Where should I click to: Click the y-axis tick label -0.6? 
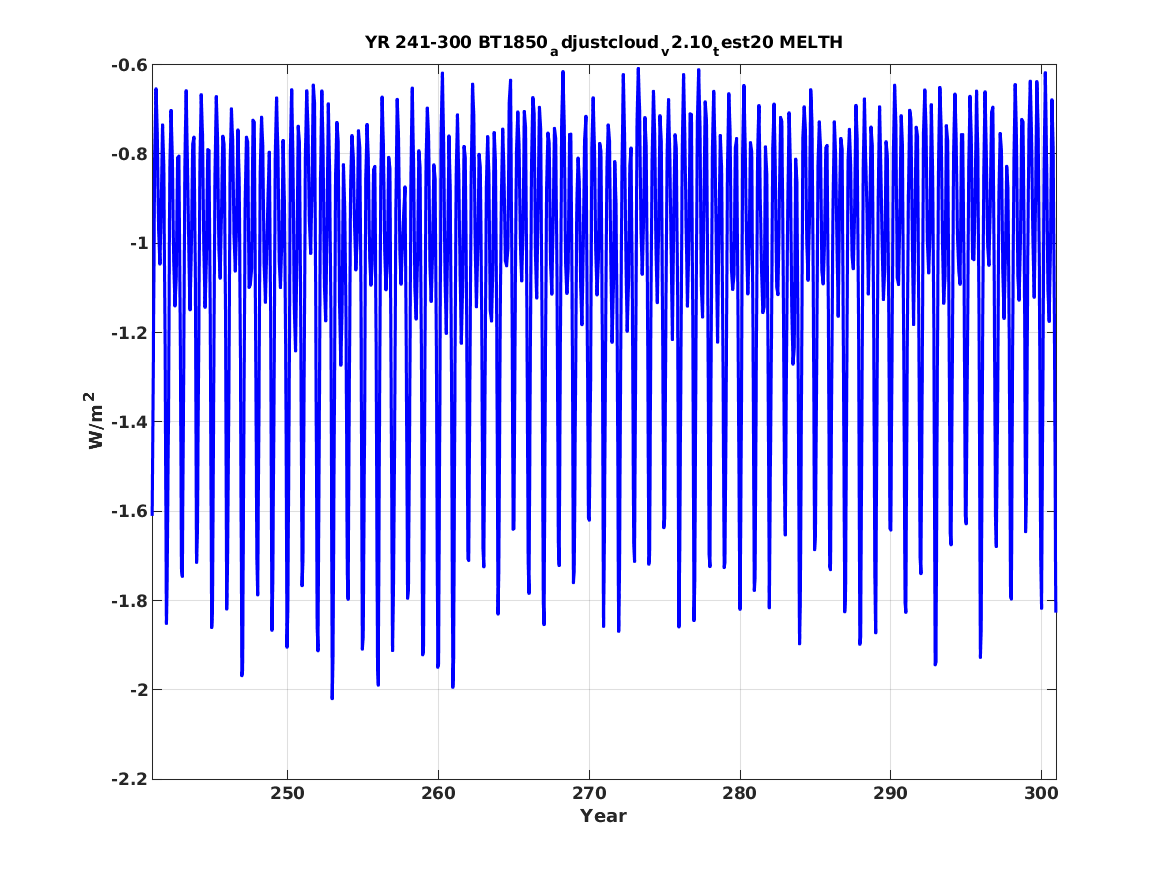[129, 65]
